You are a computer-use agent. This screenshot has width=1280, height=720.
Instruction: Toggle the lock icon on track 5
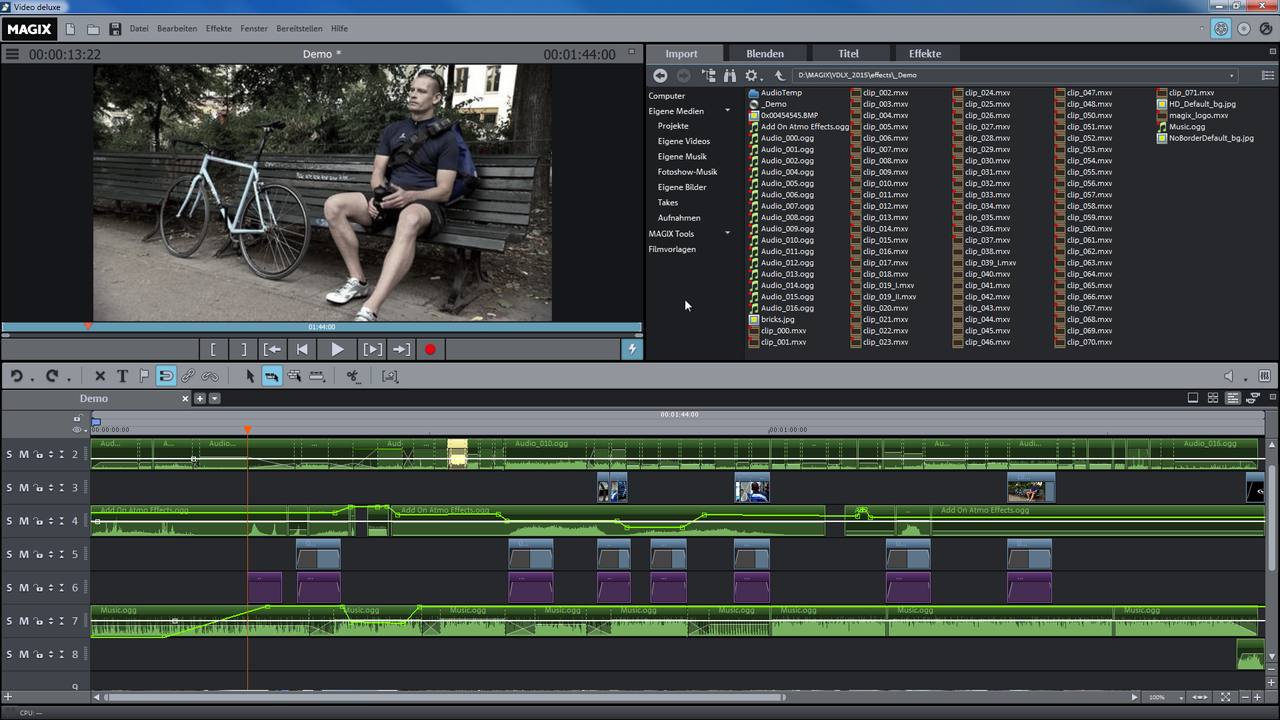(37, 555)
